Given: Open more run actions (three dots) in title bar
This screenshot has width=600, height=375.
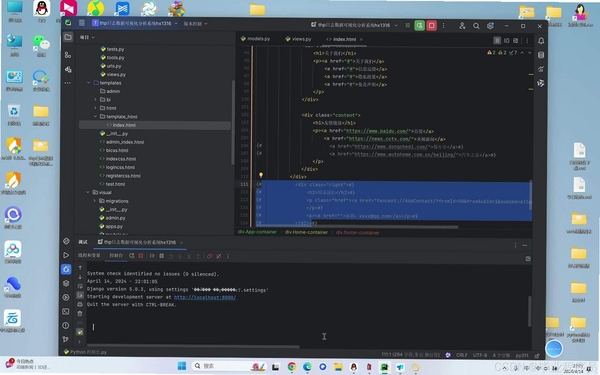Looking at the screenshot, I should pyautogui.click(x=443, y=26).
